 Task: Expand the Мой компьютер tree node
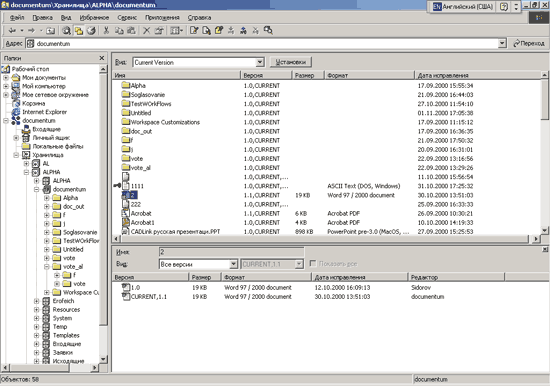point(6,86)
